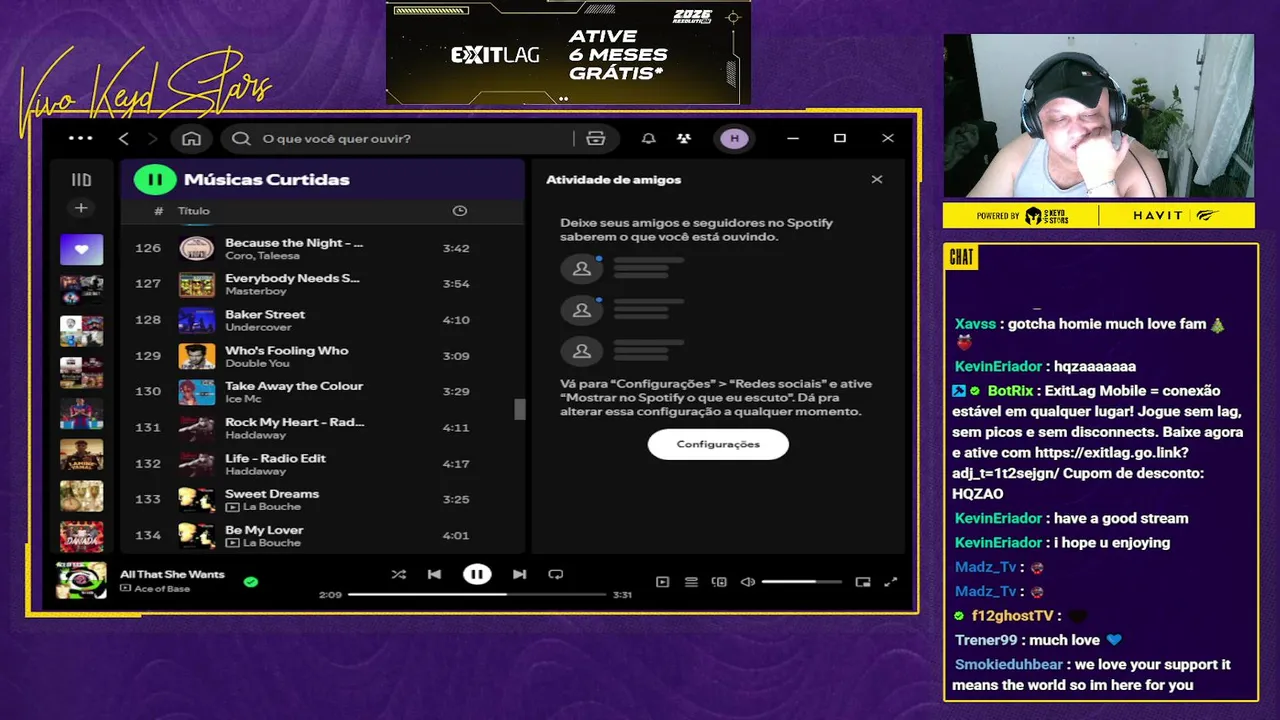Toggle shuffle playback

click(x=399, y=574)
